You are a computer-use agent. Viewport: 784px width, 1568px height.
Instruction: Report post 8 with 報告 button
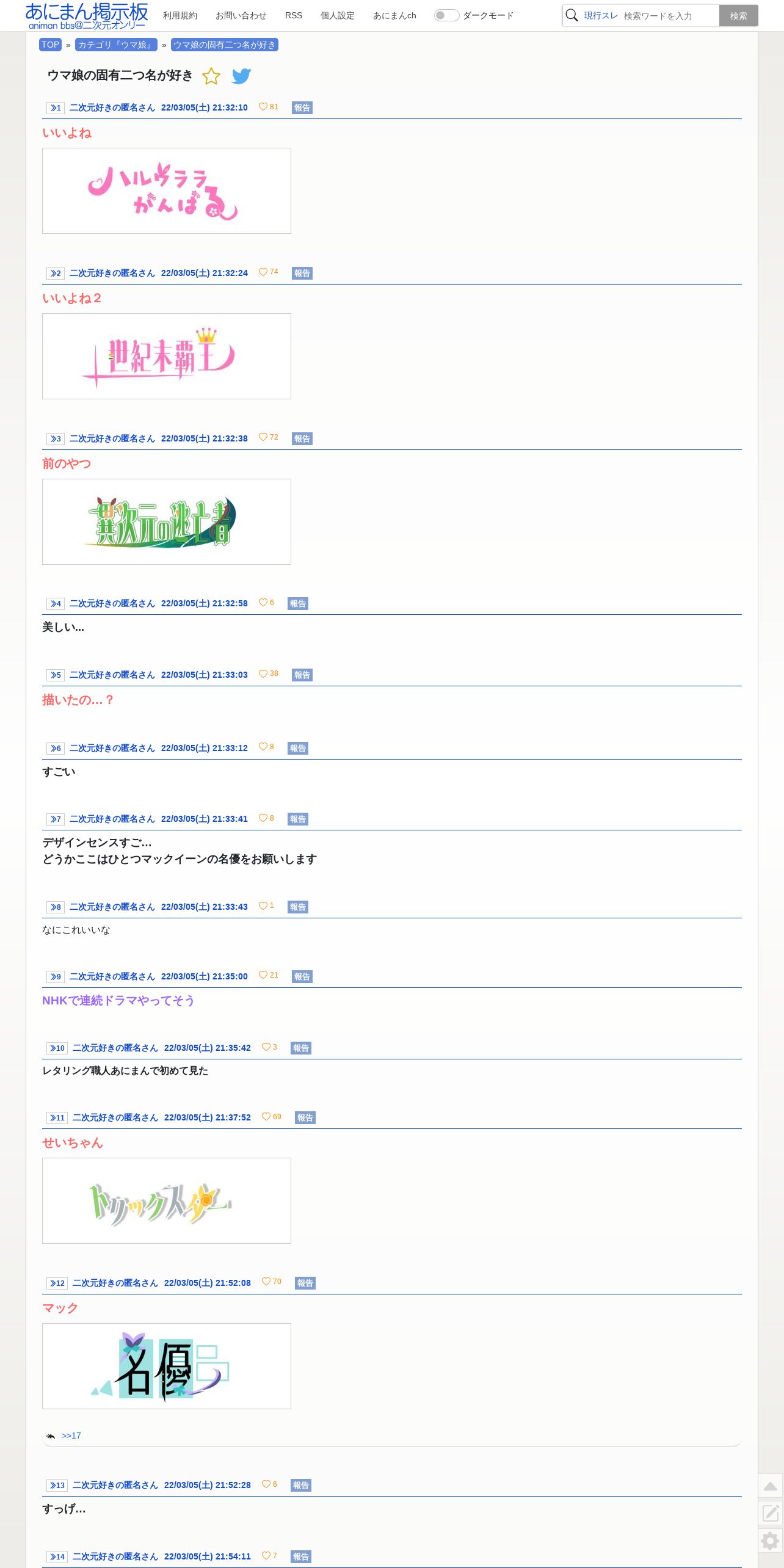(x=298, y=907)
